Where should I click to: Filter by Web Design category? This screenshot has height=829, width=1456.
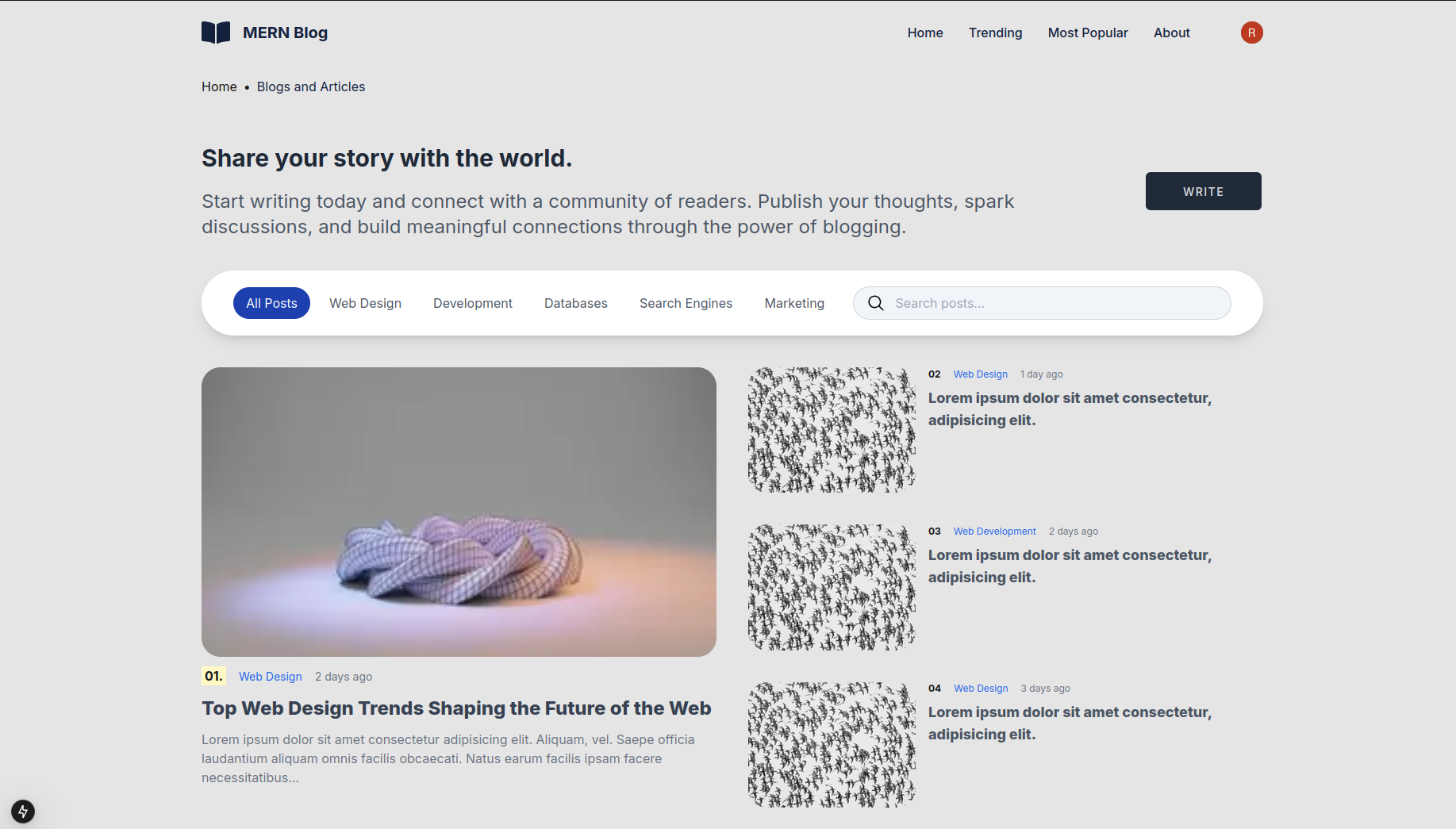click(x=365, y=303)
